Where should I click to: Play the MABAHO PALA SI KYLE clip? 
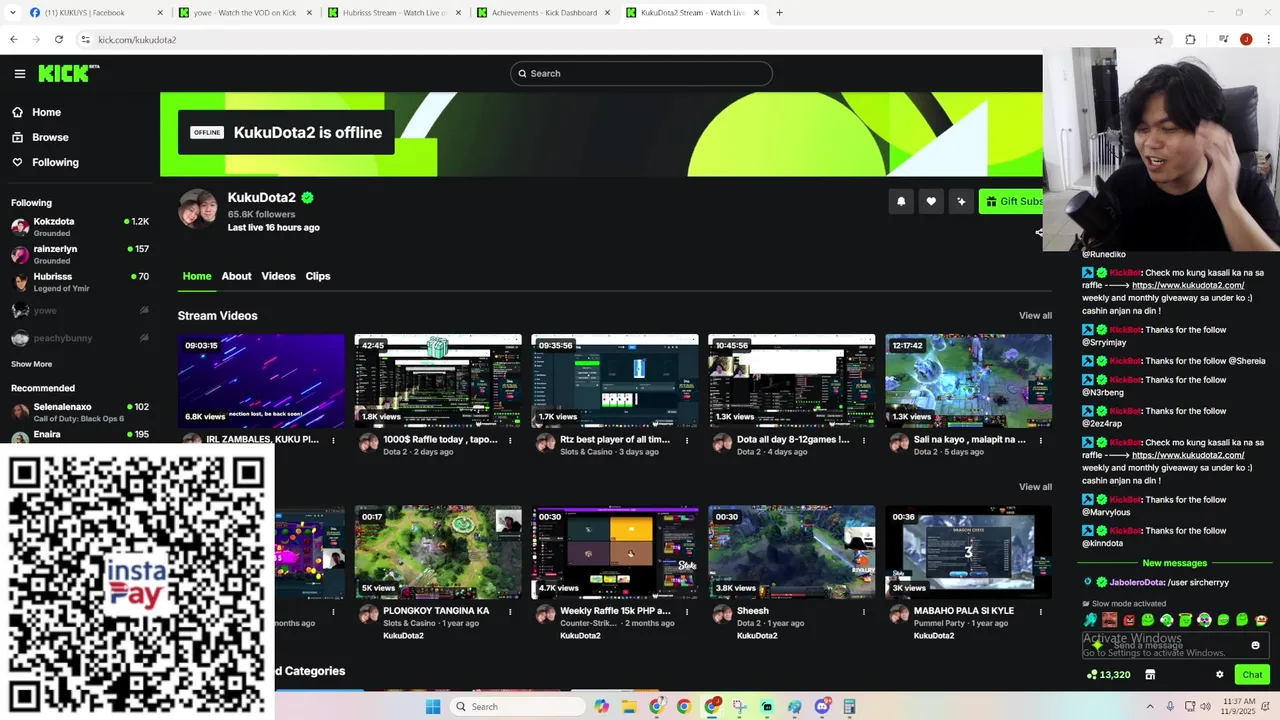click(x=968, y=552)
